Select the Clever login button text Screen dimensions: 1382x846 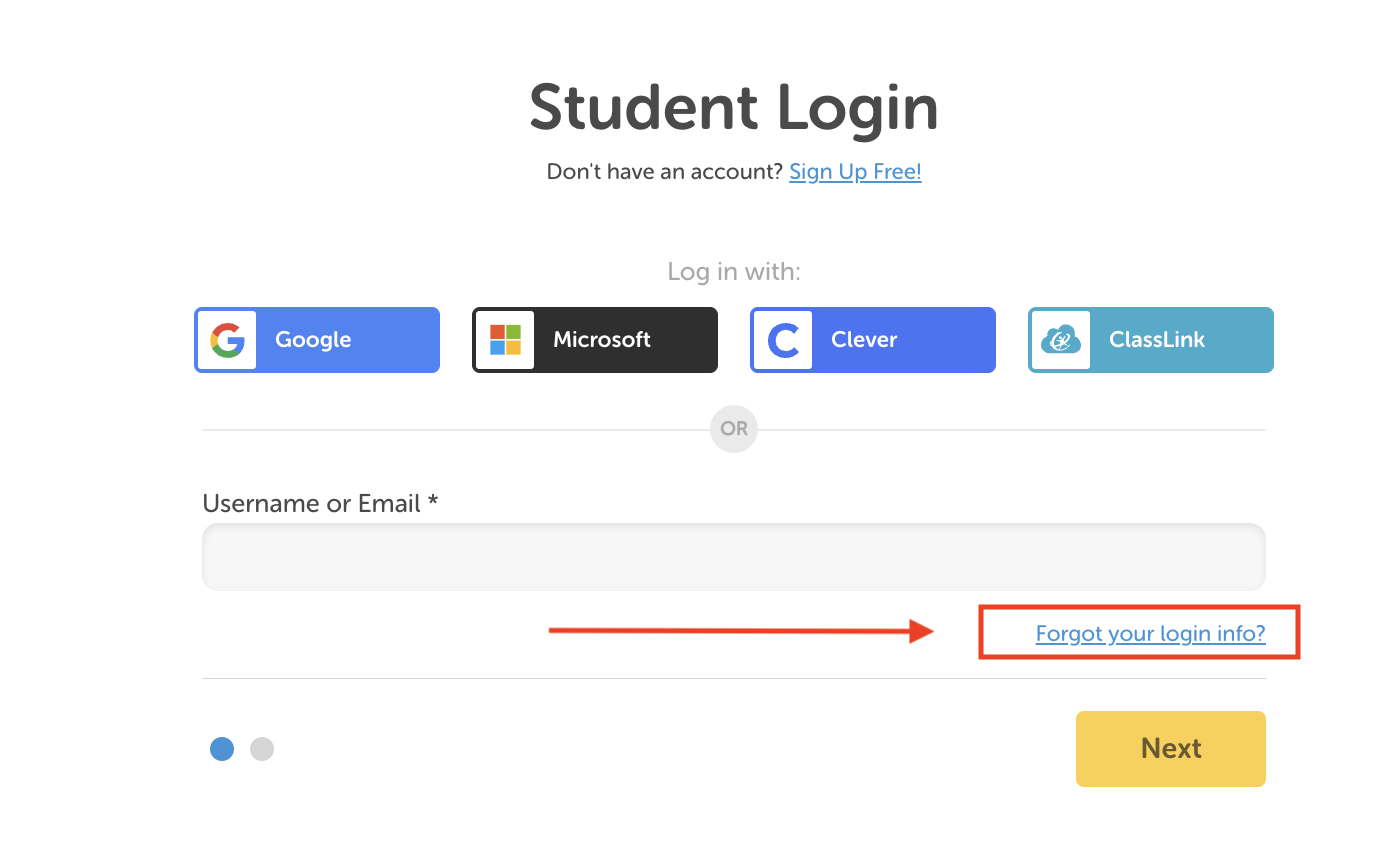(x=864, y=340)
